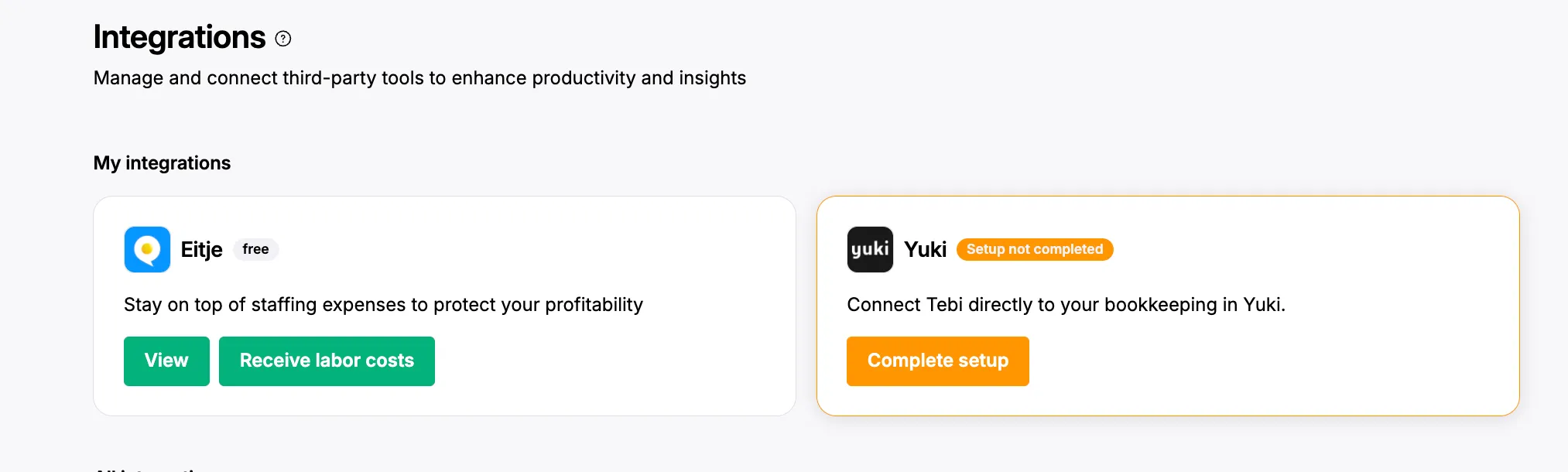Viewport: 1568px width, 472px height.
Task: Click empty space inside the Eitje card
Action: 619,364
